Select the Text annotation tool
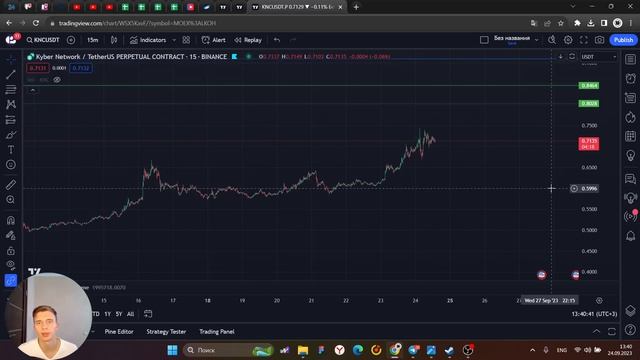 click(11, 150)
